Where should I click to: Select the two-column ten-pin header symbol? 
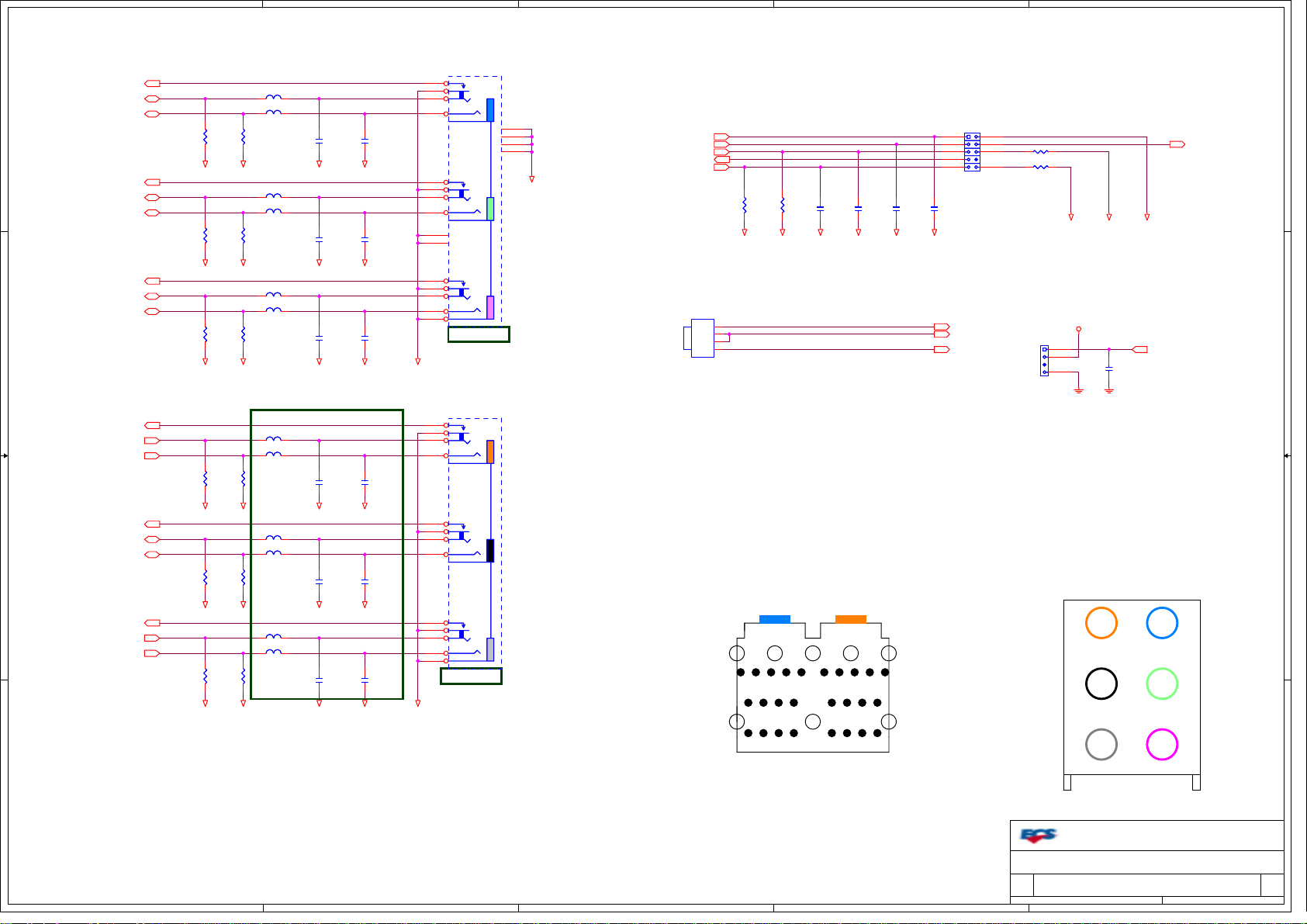[972, 152]
